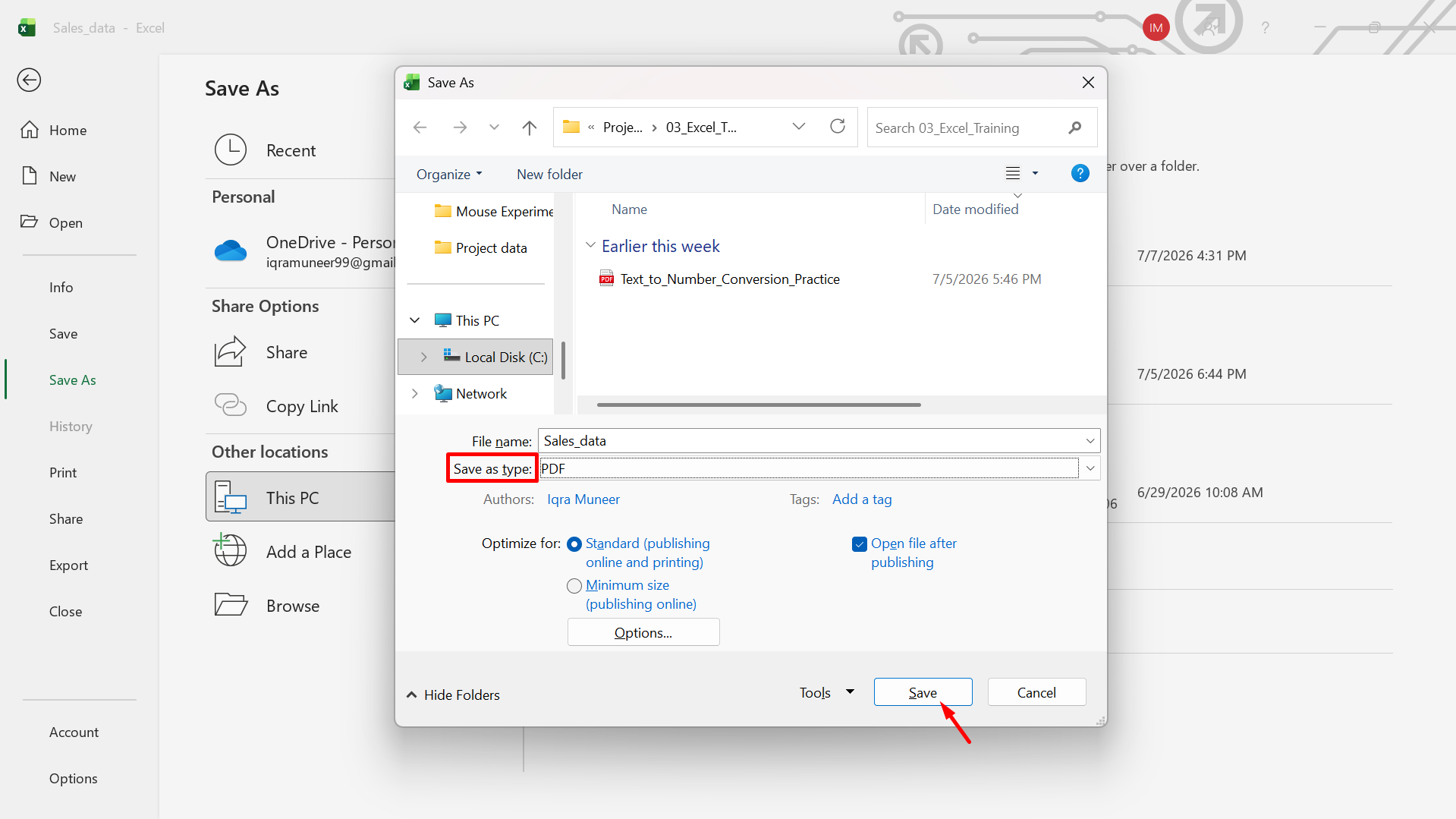Collapse the Earlier this week group
This screenshot has height=819, width=1456.
590,245
